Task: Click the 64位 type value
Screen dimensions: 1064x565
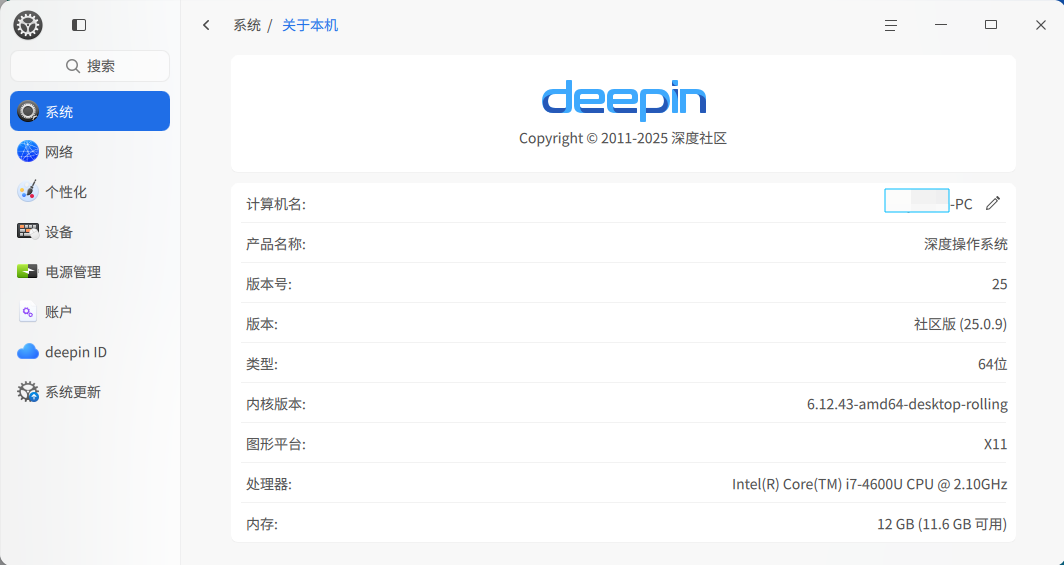Action: click(x=992, y=364)
